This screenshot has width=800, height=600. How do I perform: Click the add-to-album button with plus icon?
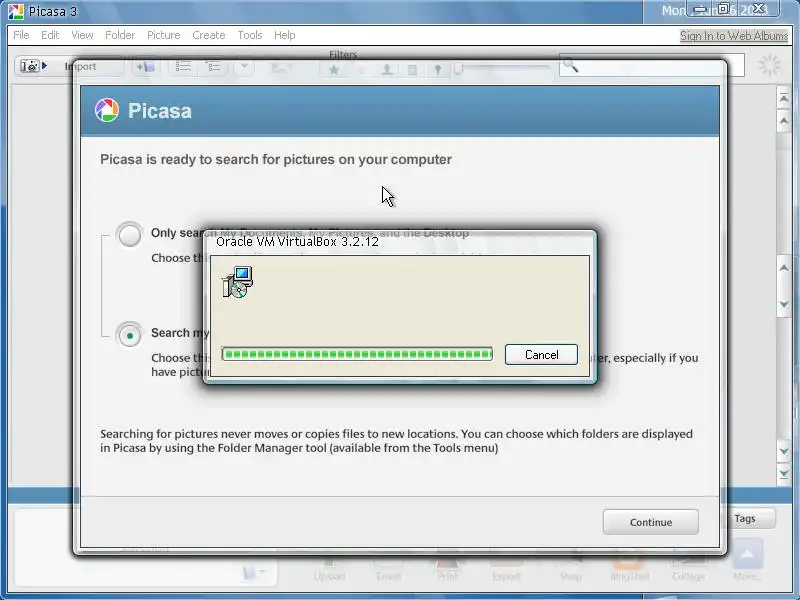tap(146, 67)
